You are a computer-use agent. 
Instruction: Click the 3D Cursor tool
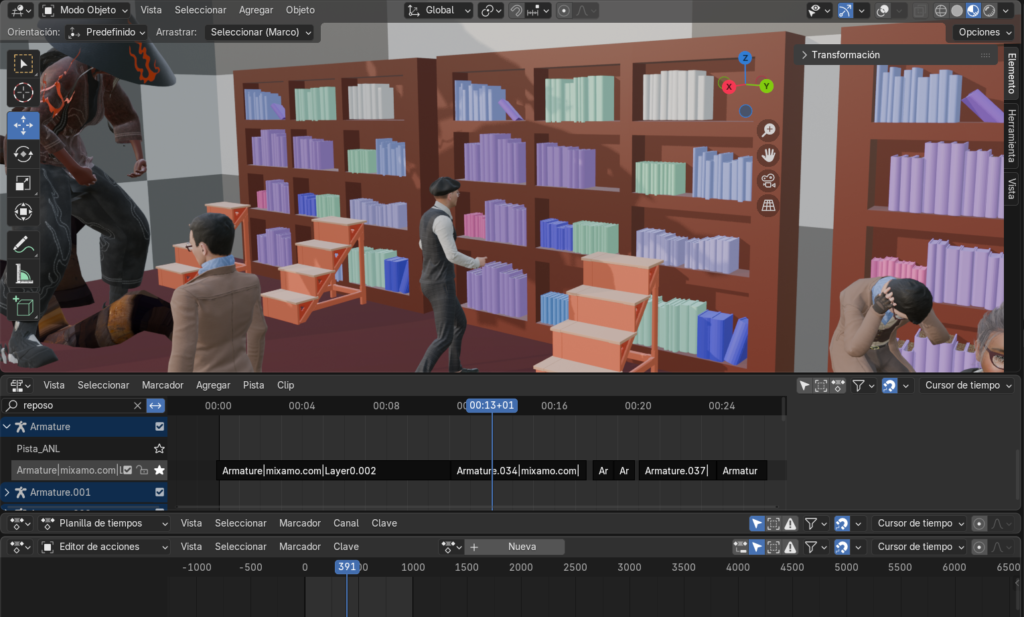23,93
